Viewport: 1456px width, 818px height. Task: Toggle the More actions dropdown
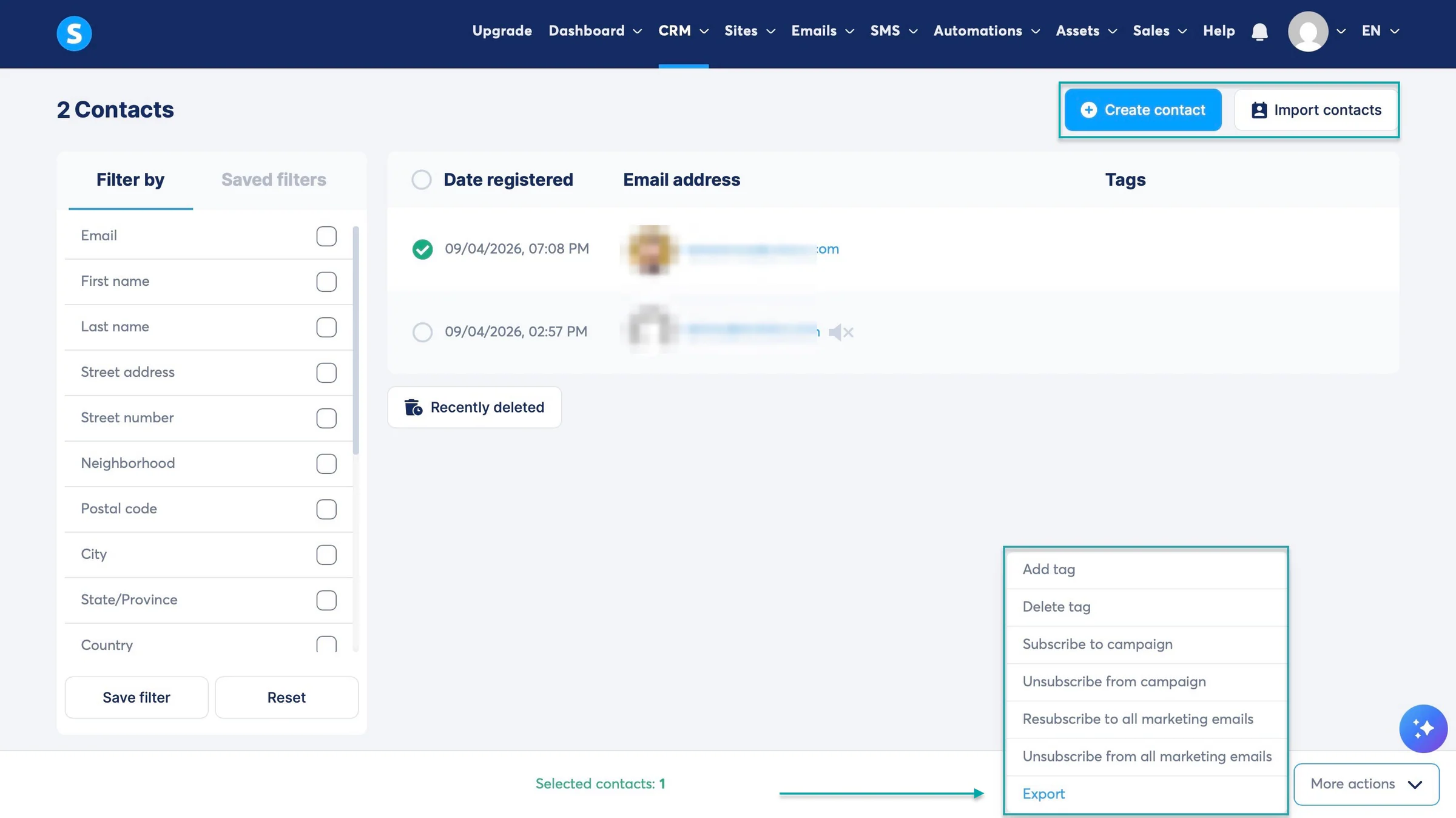[1366, 784]
